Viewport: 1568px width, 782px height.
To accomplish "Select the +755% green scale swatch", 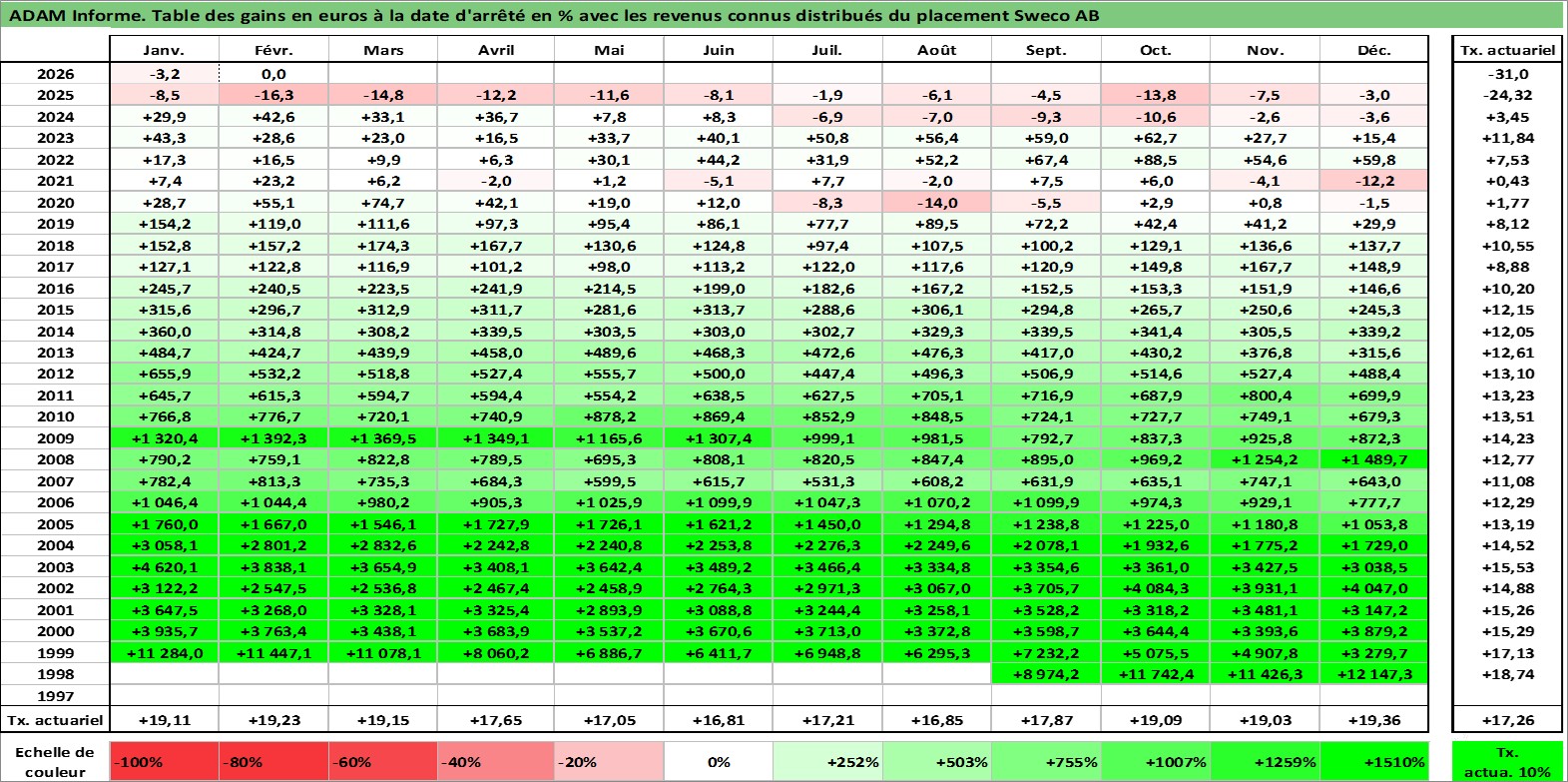I will coord(1046,761).
